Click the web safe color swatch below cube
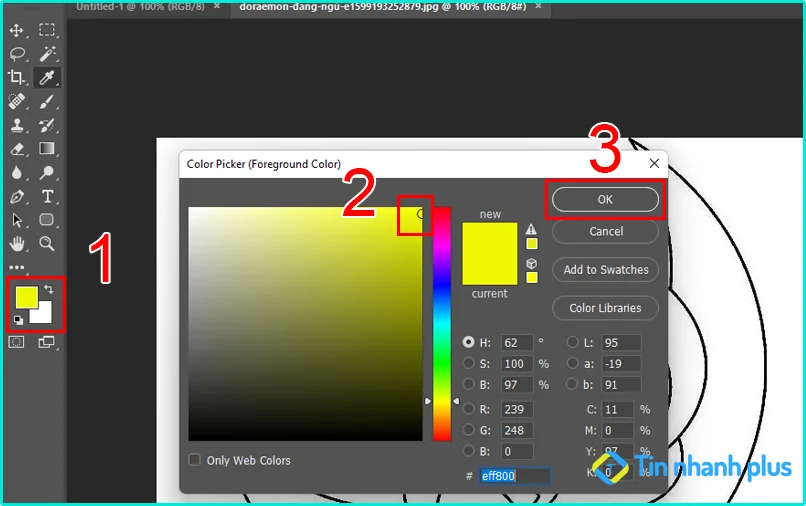 [x=532, y=278]
